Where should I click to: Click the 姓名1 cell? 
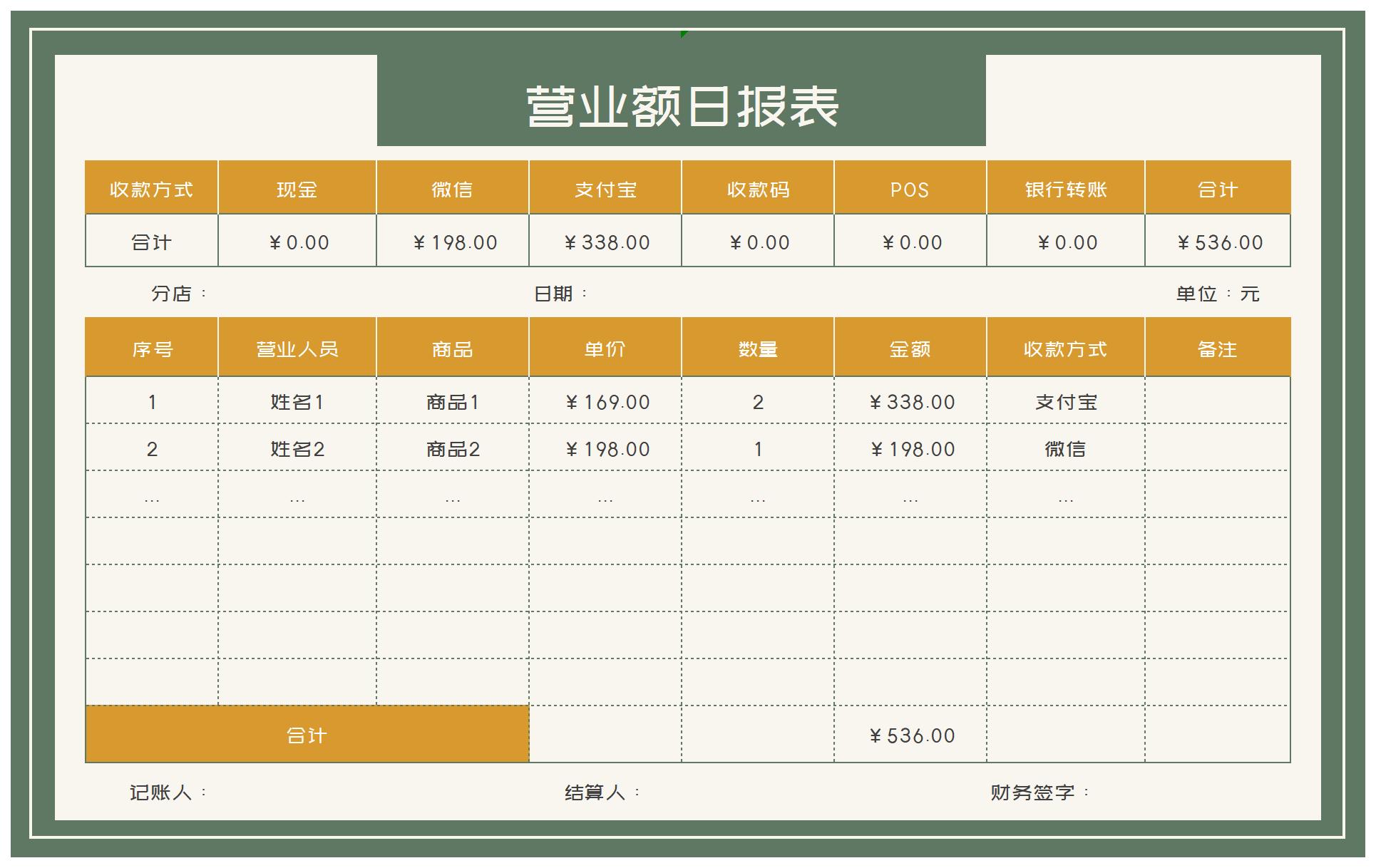297,401
